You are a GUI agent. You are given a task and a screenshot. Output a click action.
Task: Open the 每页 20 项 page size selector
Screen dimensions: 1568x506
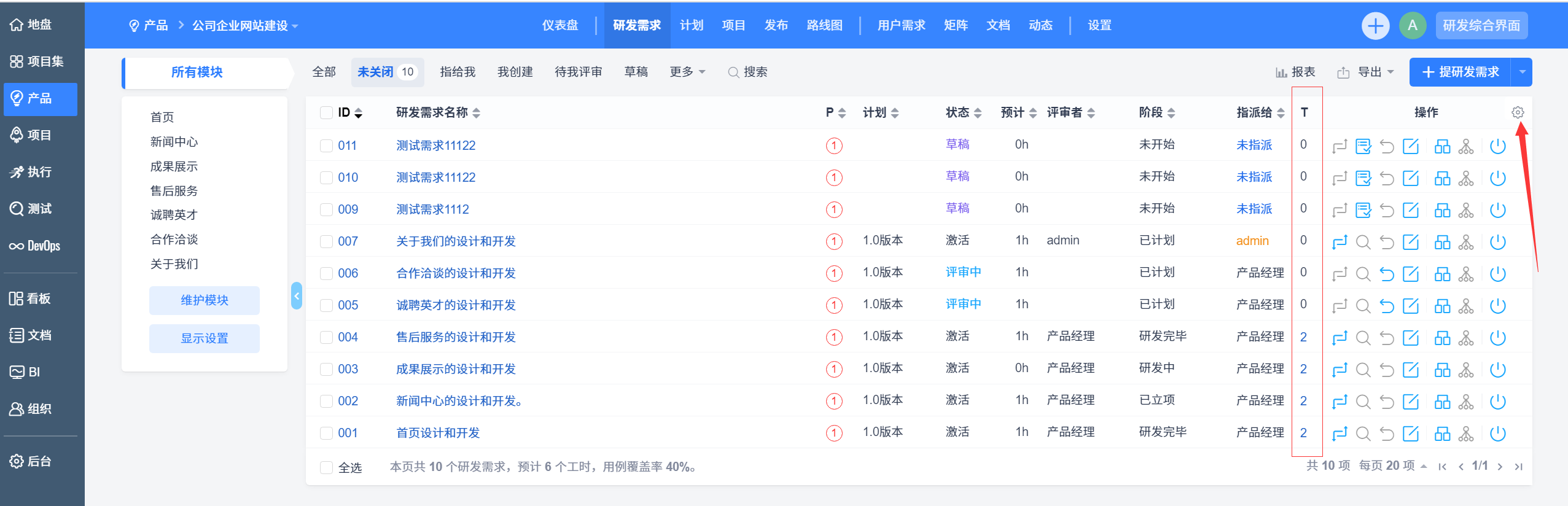[x=1392, y=466]
